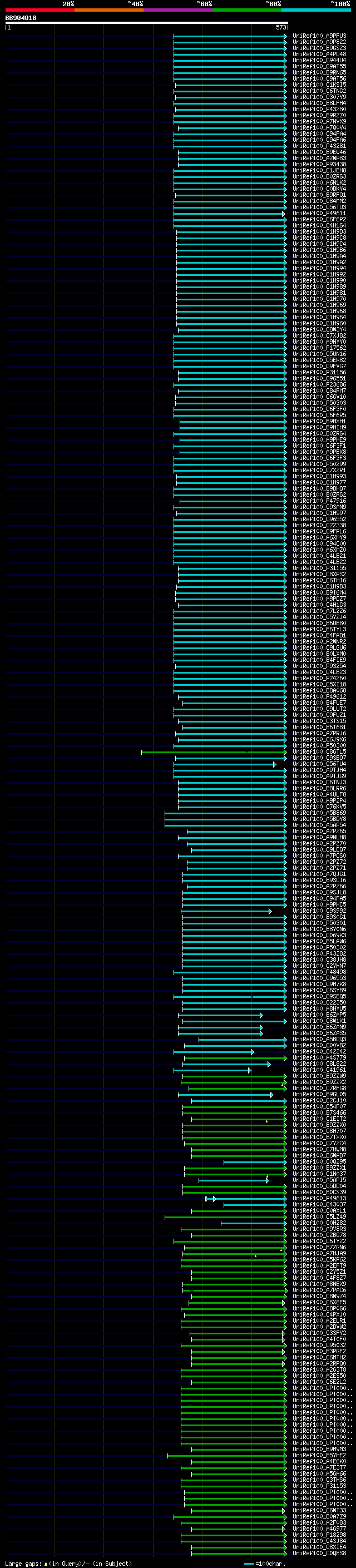Select the UniRef100_A5B869 hit label
Image resolution: width=356 pixels, height=1568 pixels.
click(319, 813)
